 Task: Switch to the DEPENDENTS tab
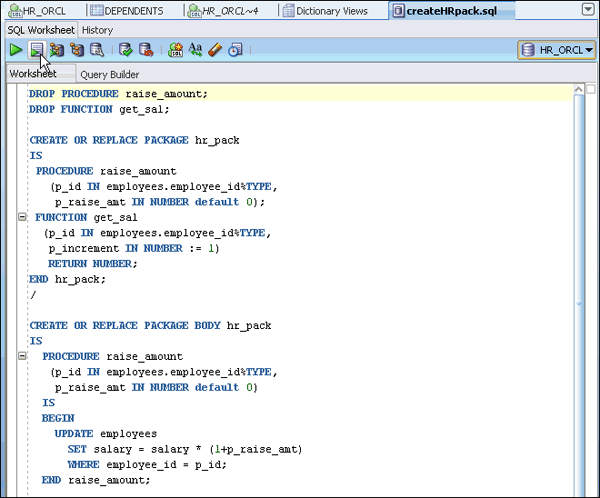click(134, 11)
